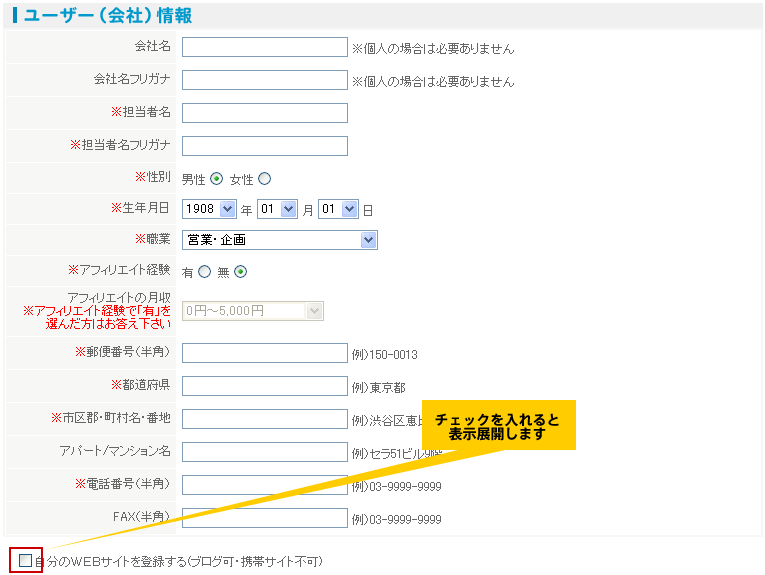Click the 電話番号 input field
Viewport: 765px width, 575px height.
pyautogui.click(x=264, y=485)
